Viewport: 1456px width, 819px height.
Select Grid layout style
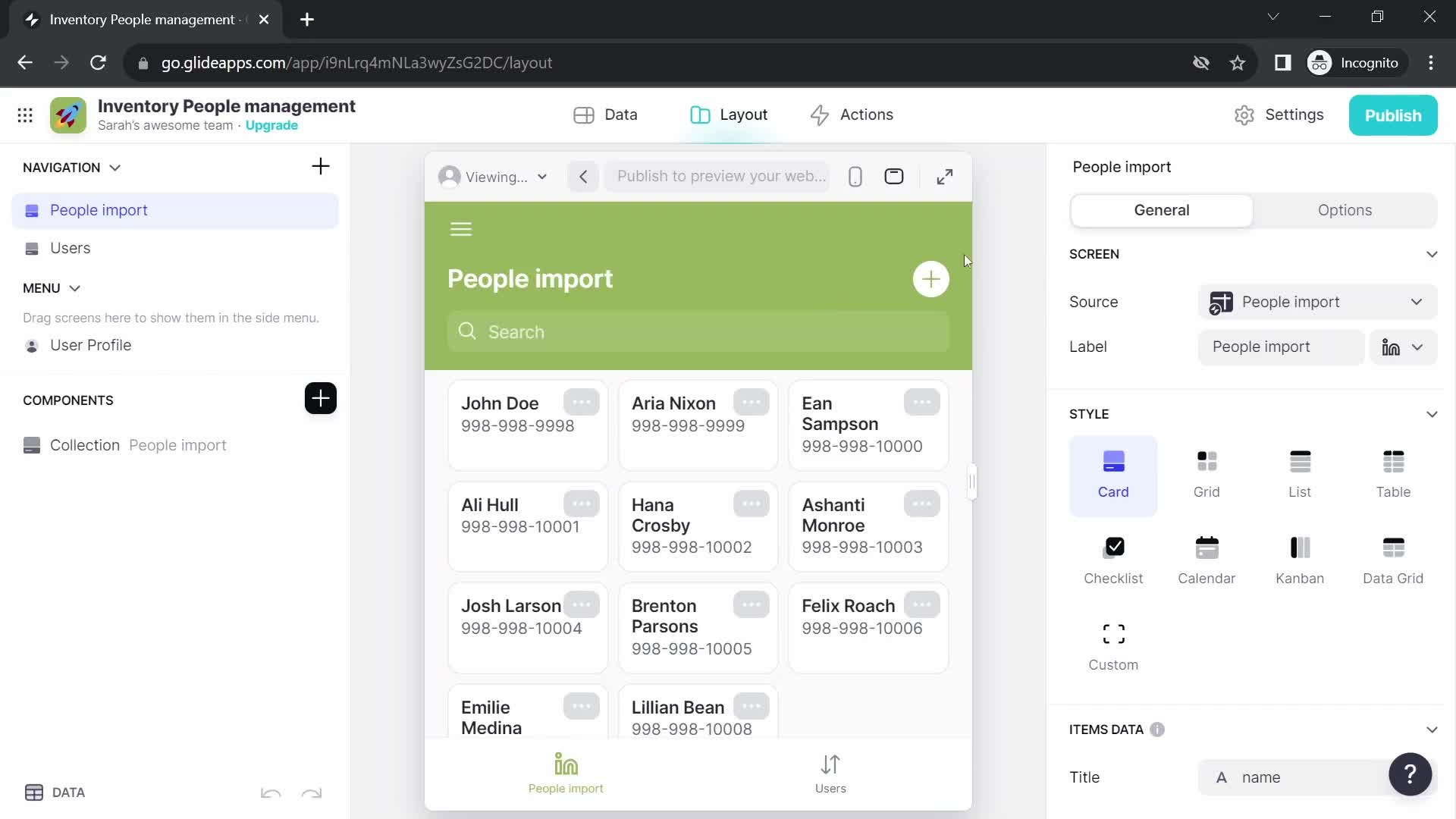[1207, 472]
